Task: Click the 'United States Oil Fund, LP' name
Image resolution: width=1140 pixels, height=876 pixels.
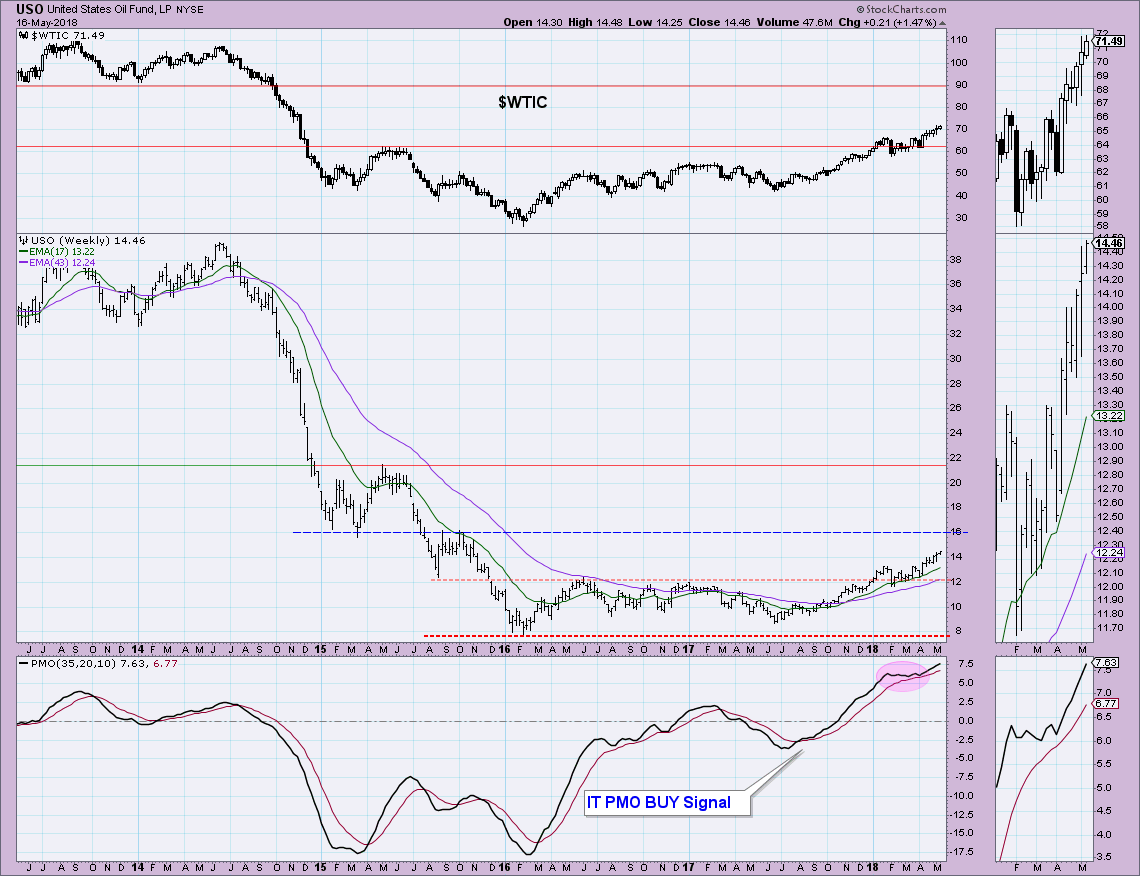Action: (110, 9)
